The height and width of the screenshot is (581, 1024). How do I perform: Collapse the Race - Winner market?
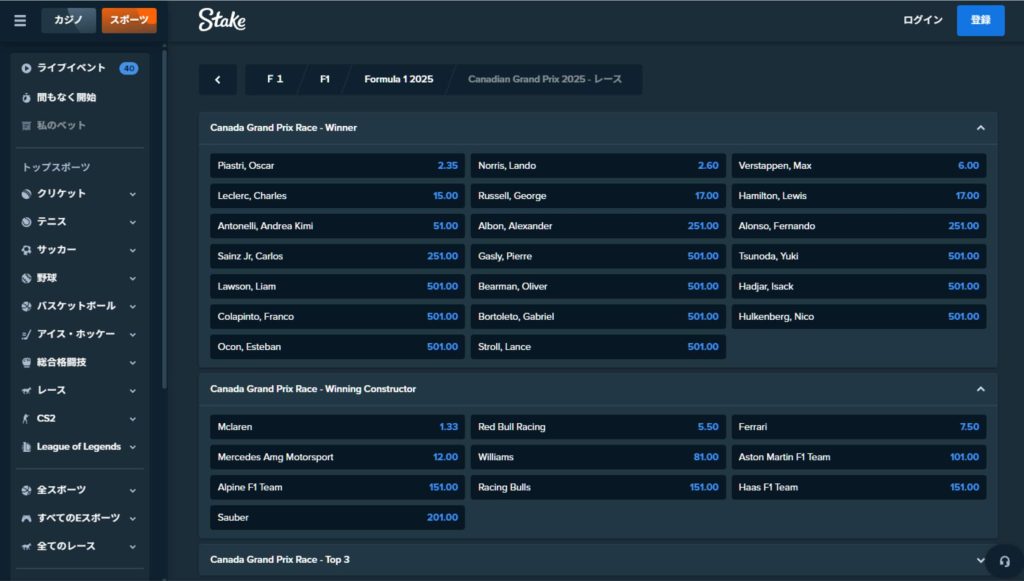click(980, 128)
